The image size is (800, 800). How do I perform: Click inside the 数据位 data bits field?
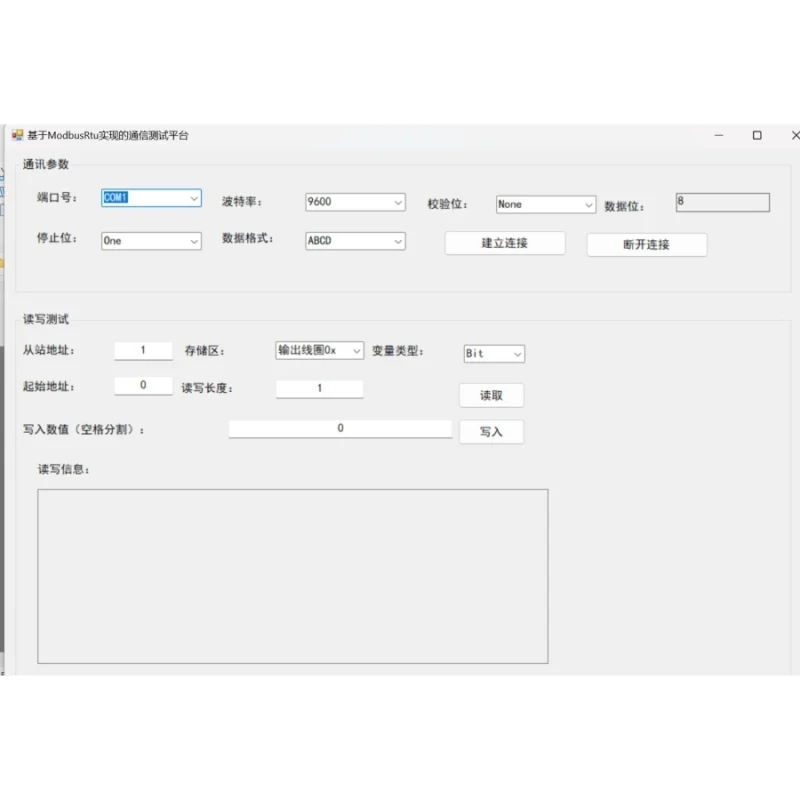pyautogui.click(x=722, y=201)
